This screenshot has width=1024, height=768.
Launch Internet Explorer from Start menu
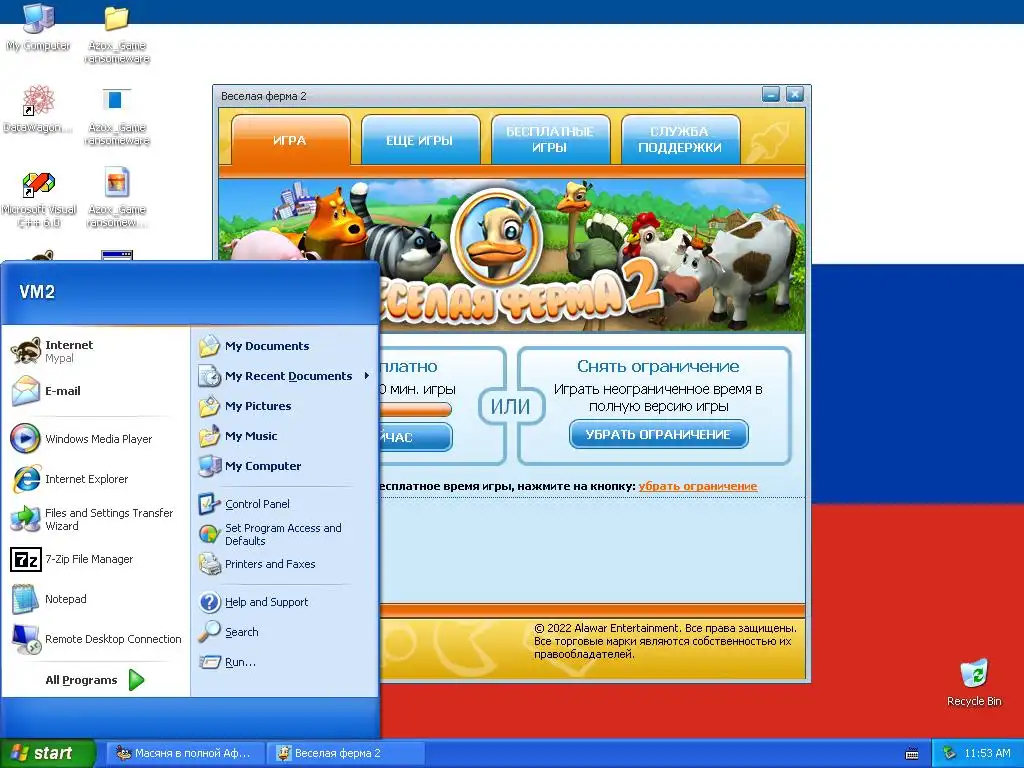(x=95, y=479)
